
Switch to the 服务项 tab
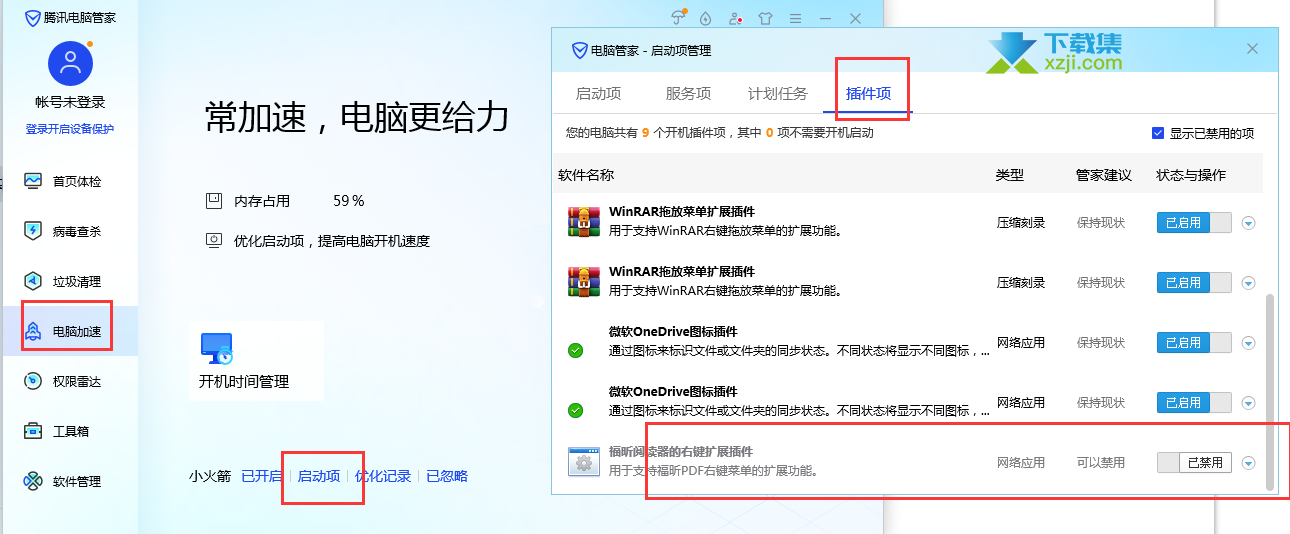(688, 94)
